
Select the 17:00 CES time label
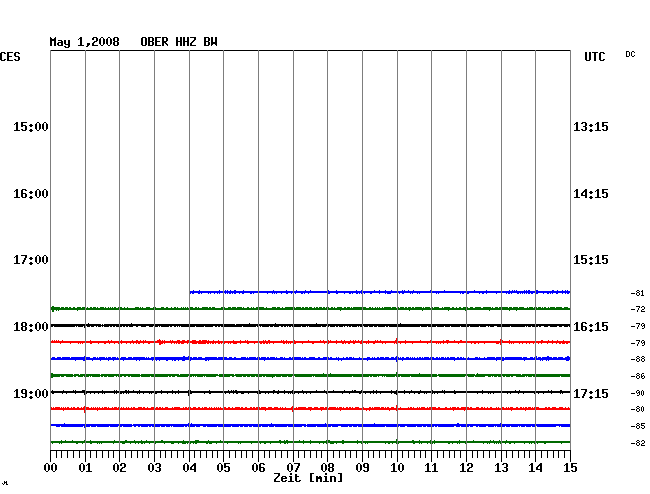coord(31,260)
